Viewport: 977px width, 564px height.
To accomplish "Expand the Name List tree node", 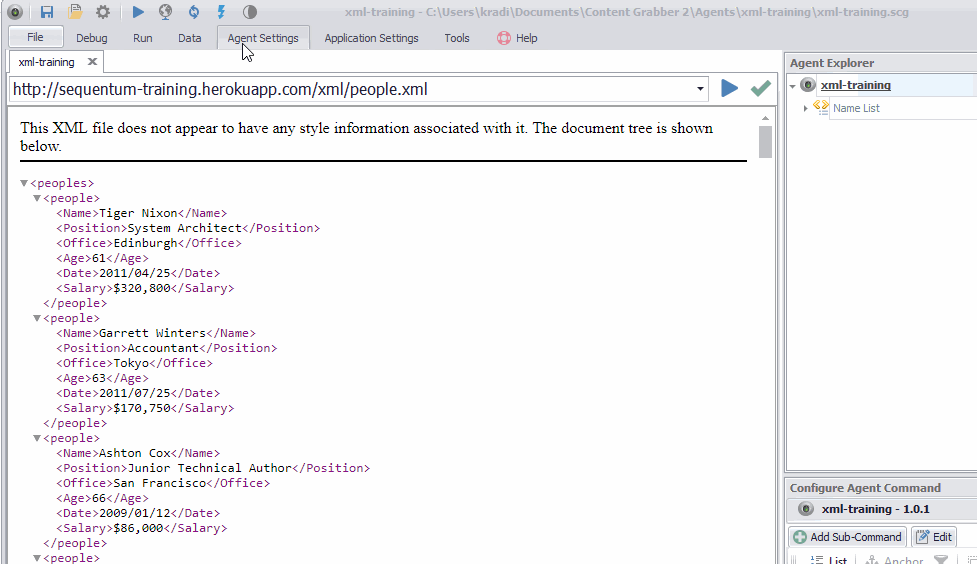I will coord(806,108).
